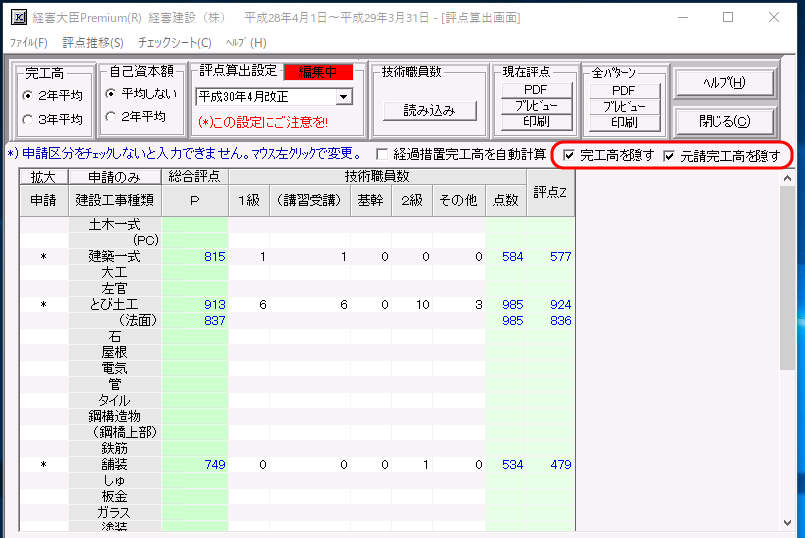Click 点数 value 584 for 建築一式
The width and height of the screenshot is (805, 538).
tap(506, 257)
